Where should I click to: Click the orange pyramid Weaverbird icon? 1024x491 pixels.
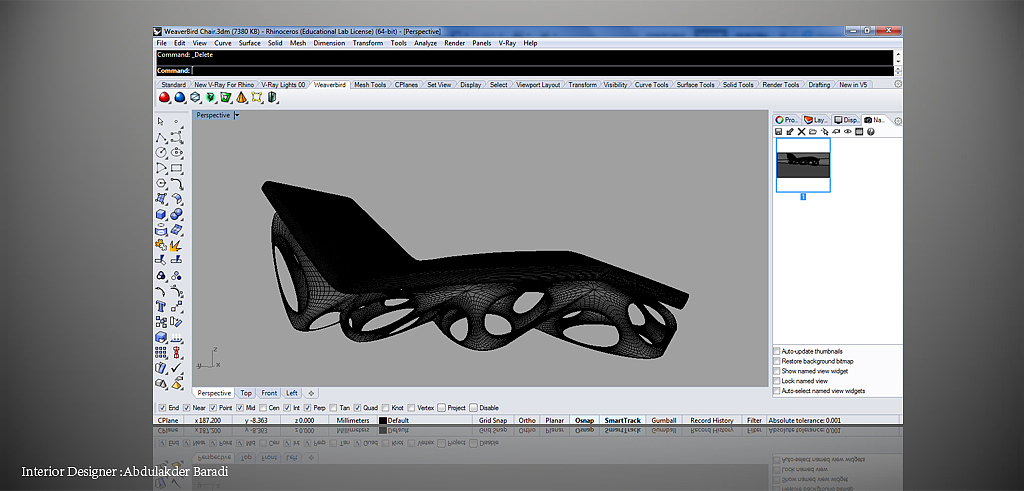click(x=241, y=98)
